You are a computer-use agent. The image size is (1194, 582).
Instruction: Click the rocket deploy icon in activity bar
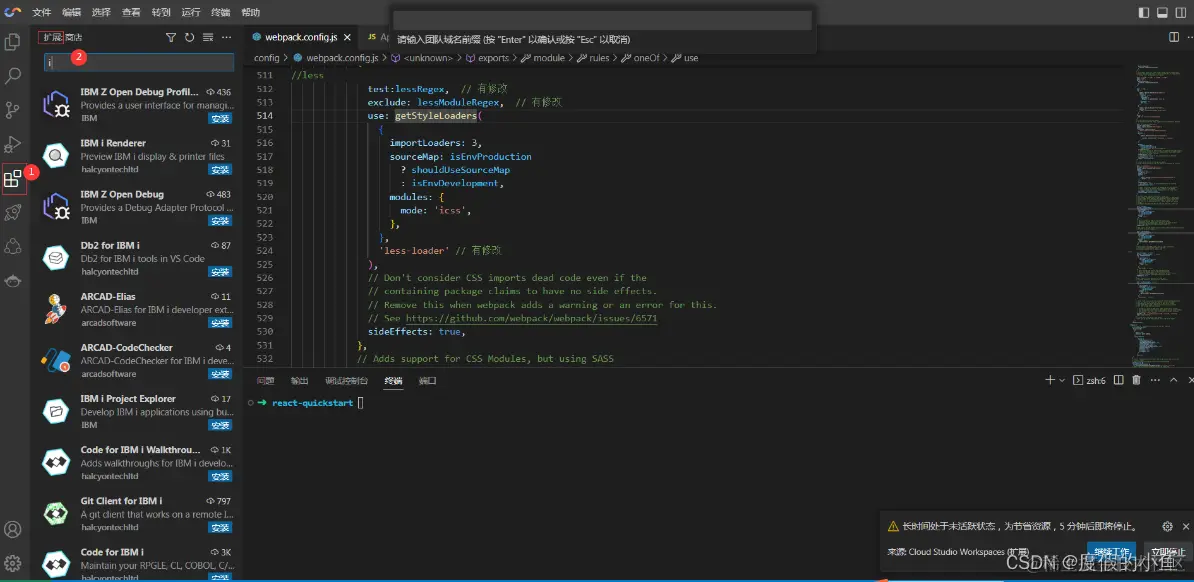pyautogui.click(x=13, y=213)
